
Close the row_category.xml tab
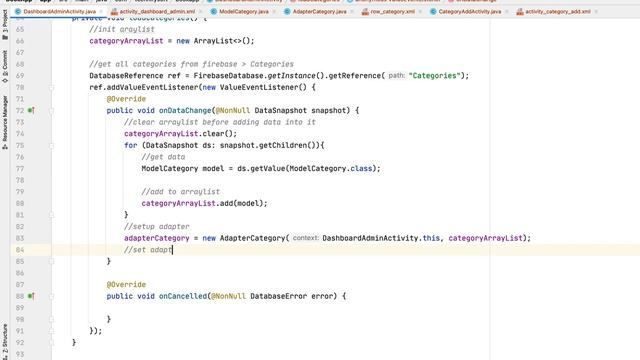[x=420, y=12]
